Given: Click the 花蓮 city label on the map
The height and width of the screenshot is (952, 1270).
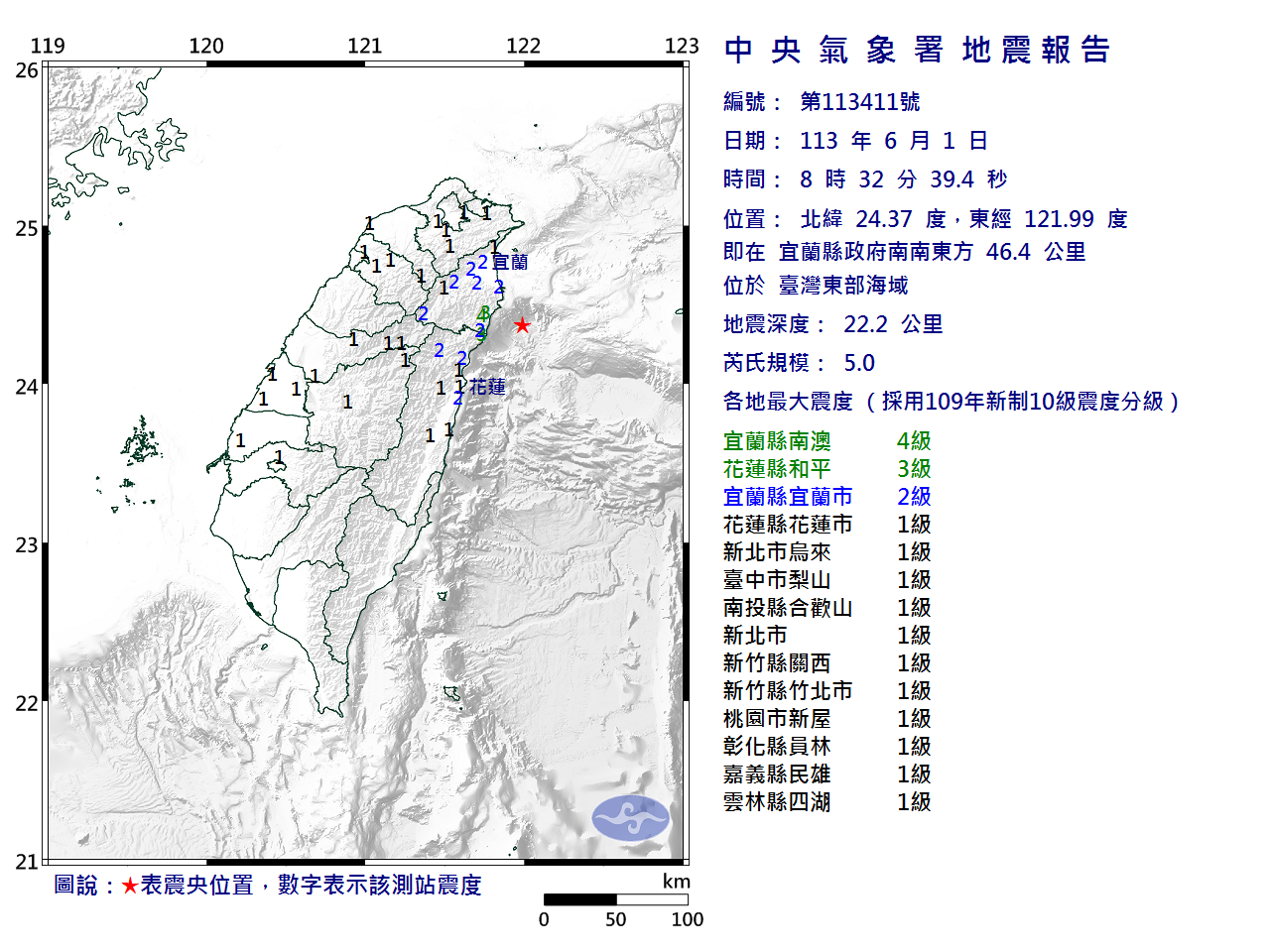Looking at the screenshot, I should click(x=487, y=387).
